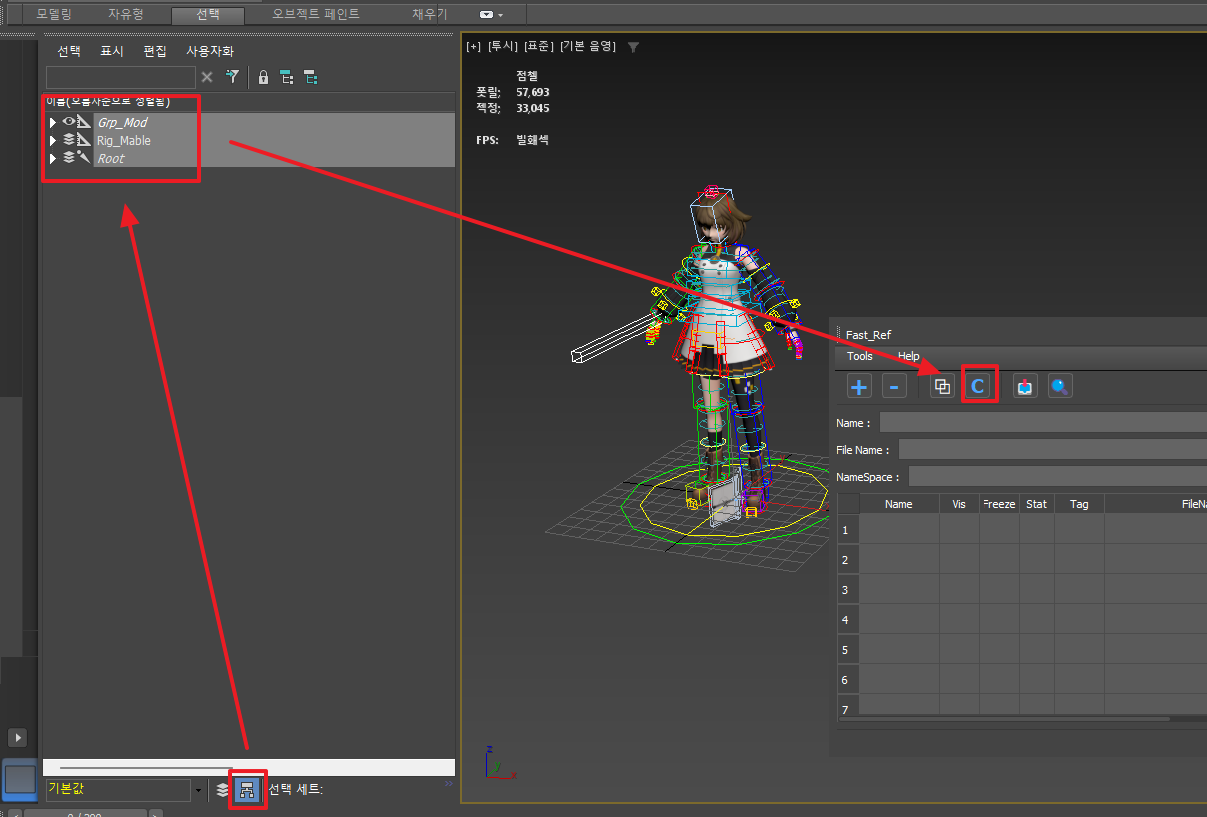Switch to the 오브젝트 페인트 ribbon tab

316,14
